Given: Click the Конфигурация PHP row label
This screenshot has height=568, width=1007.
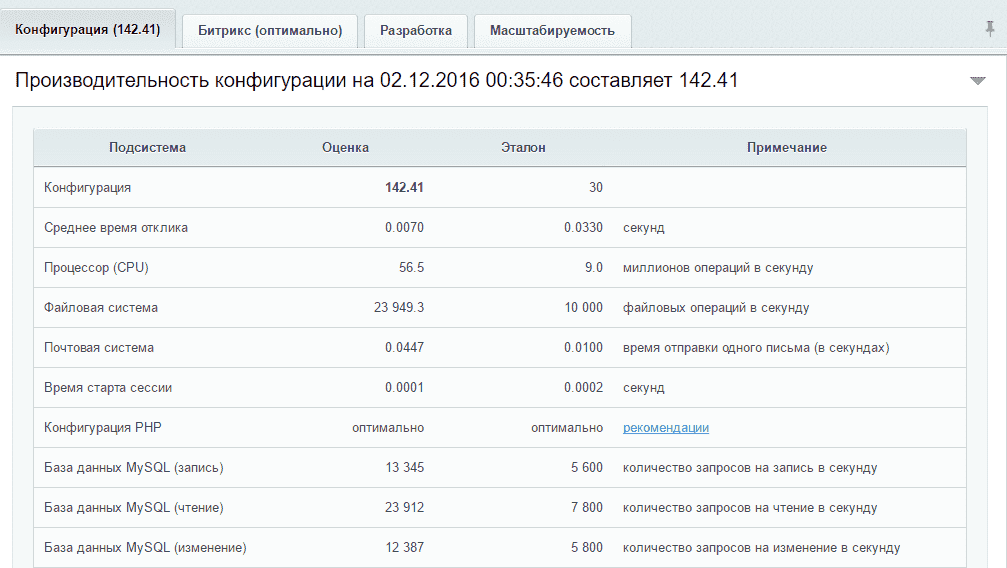Looking at the screenshot, I should 103,428.
